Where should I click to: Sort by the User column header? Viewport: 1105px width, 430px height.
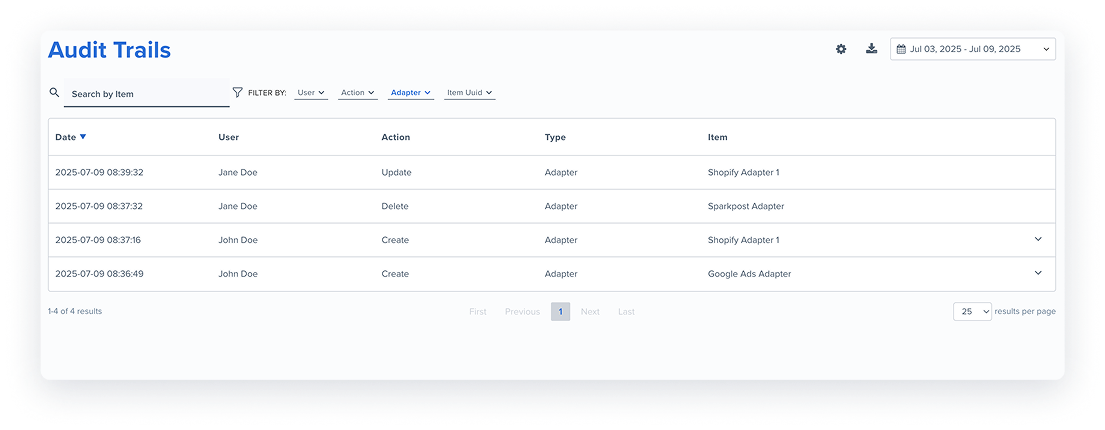click(228, 137)
